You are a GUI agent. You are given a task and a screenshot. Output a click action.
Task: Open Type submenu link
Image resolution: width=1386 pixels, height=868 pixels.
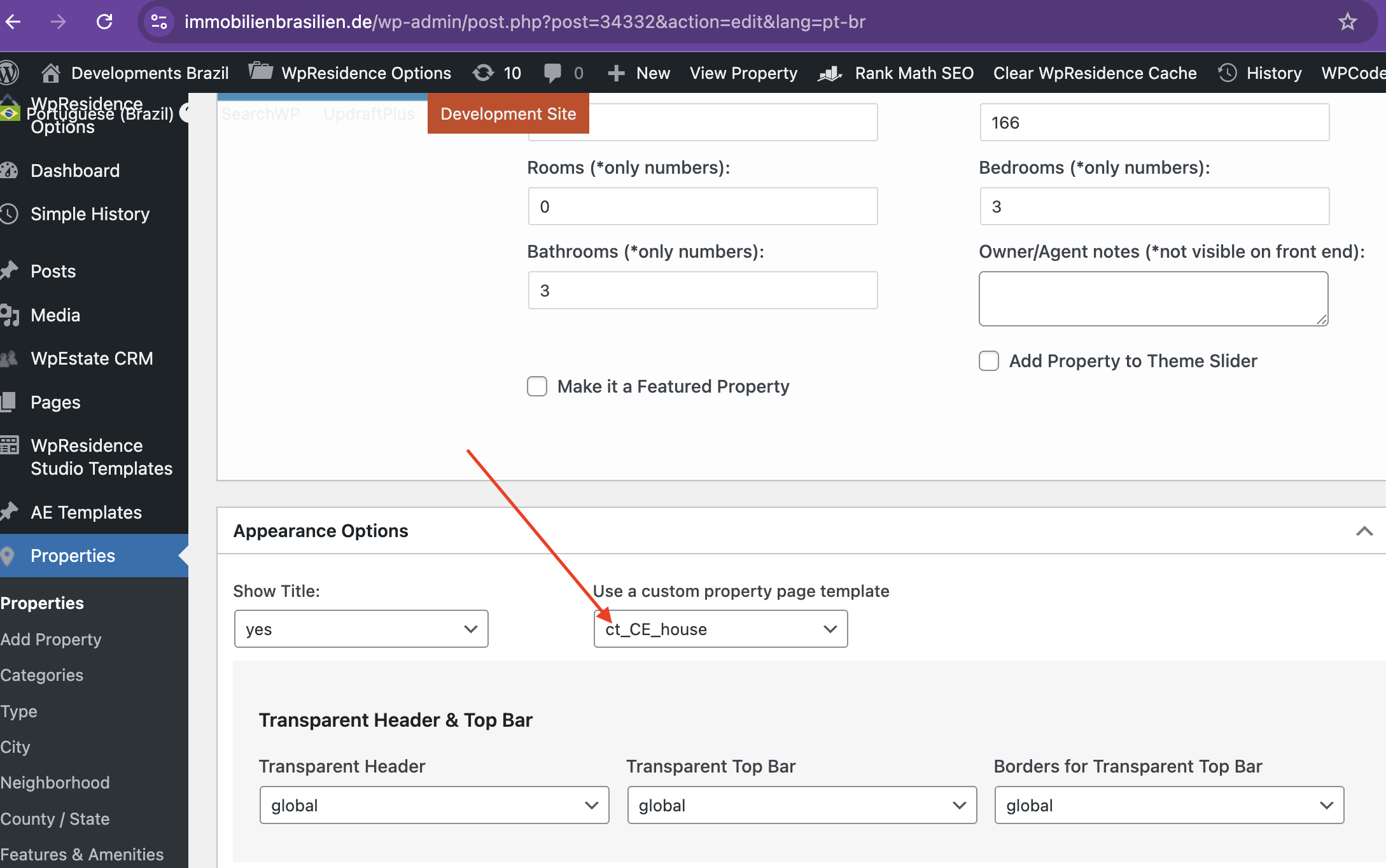coord(18,711)
